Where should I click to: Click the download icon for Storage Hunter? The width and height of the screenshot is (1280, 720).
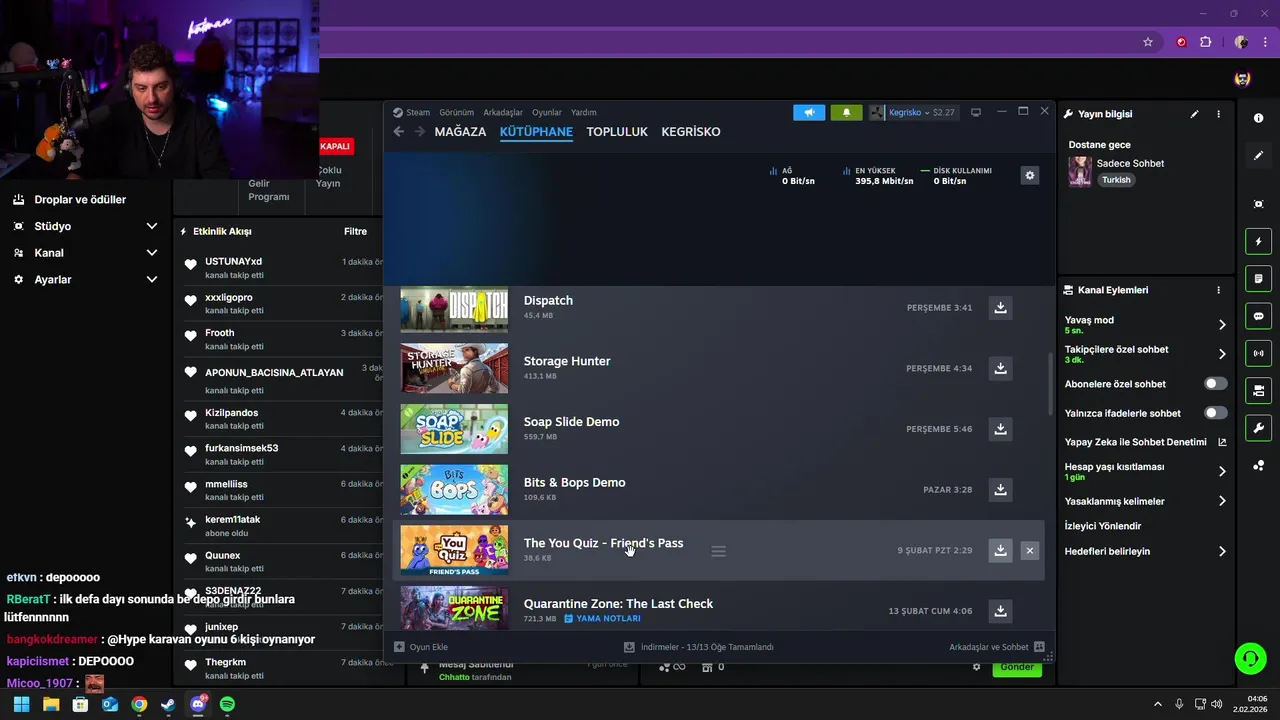[1000, 368]
